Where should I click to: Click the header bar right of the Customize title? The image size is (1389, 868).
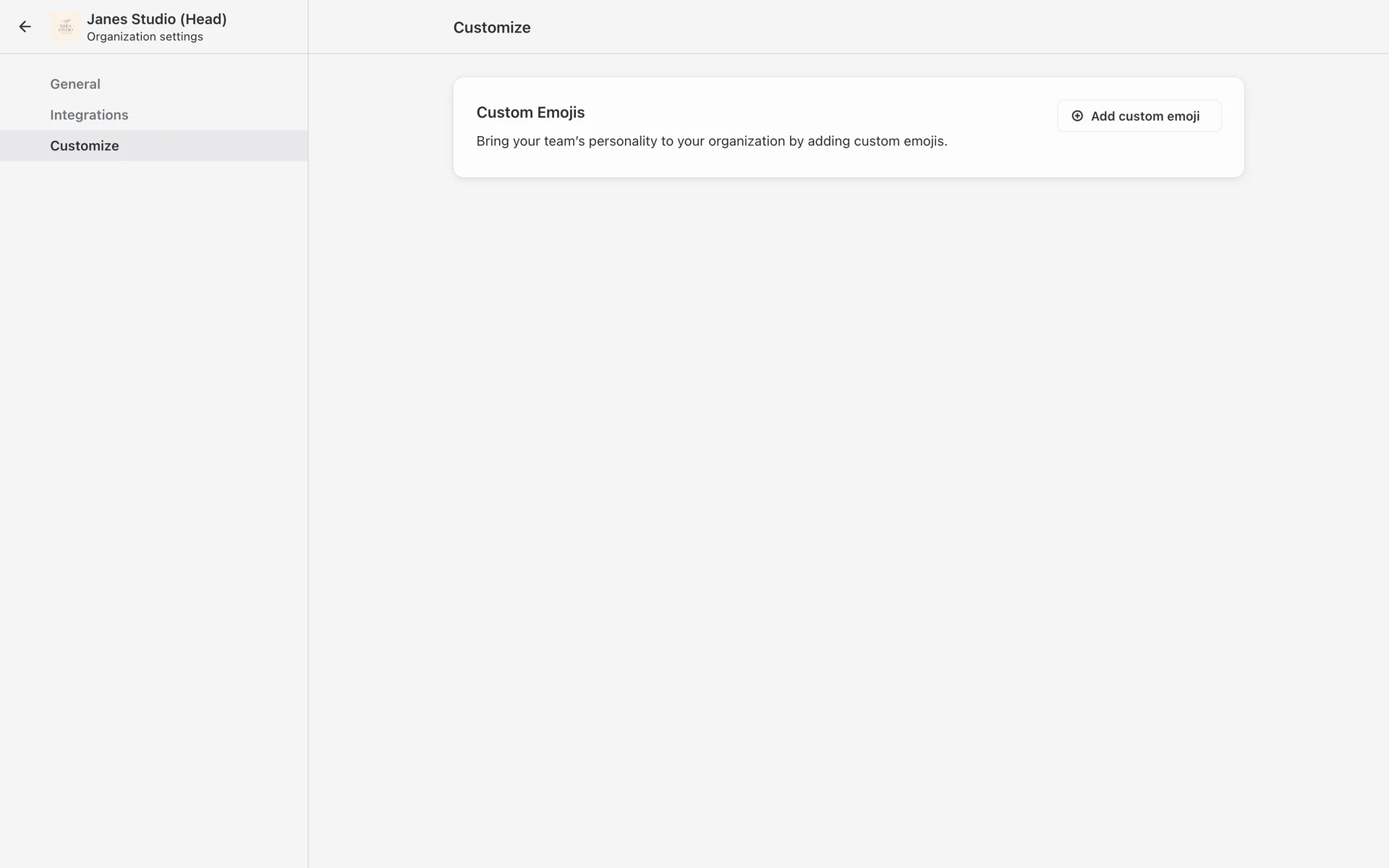pos(940,27)
